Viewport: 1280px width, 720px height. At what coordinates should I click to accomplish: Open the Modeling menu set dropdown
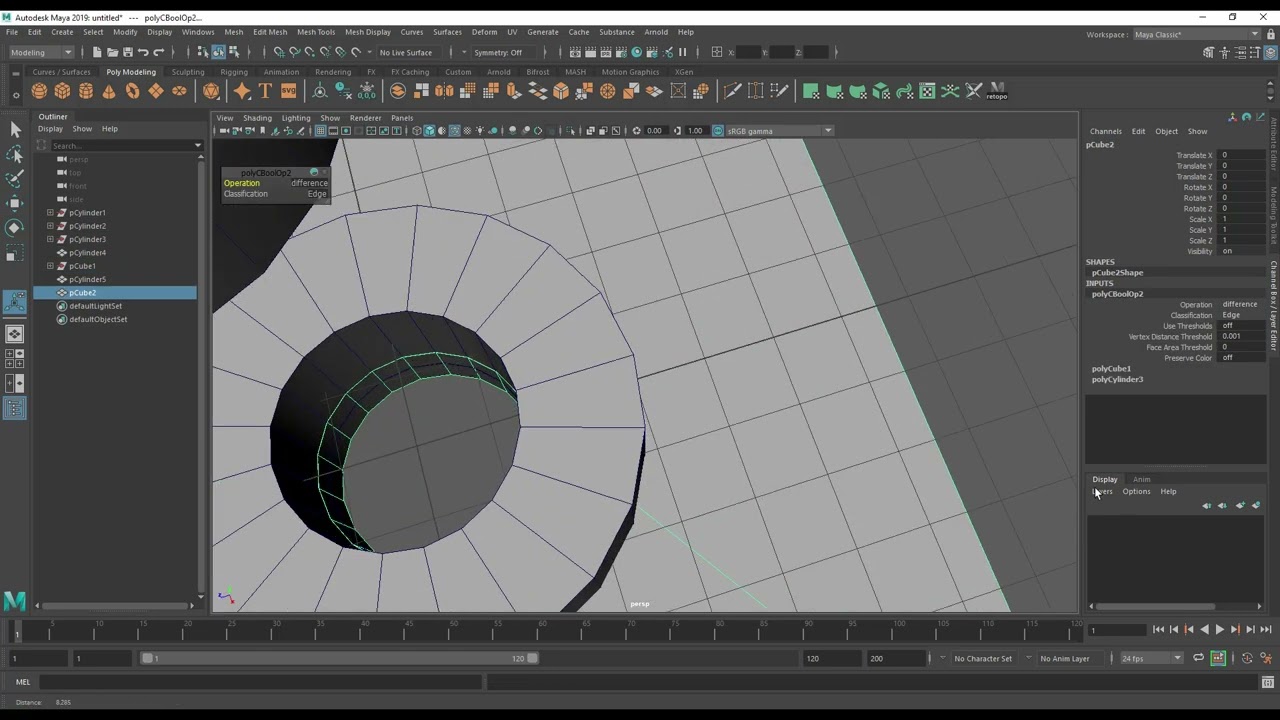coord(40,52)
